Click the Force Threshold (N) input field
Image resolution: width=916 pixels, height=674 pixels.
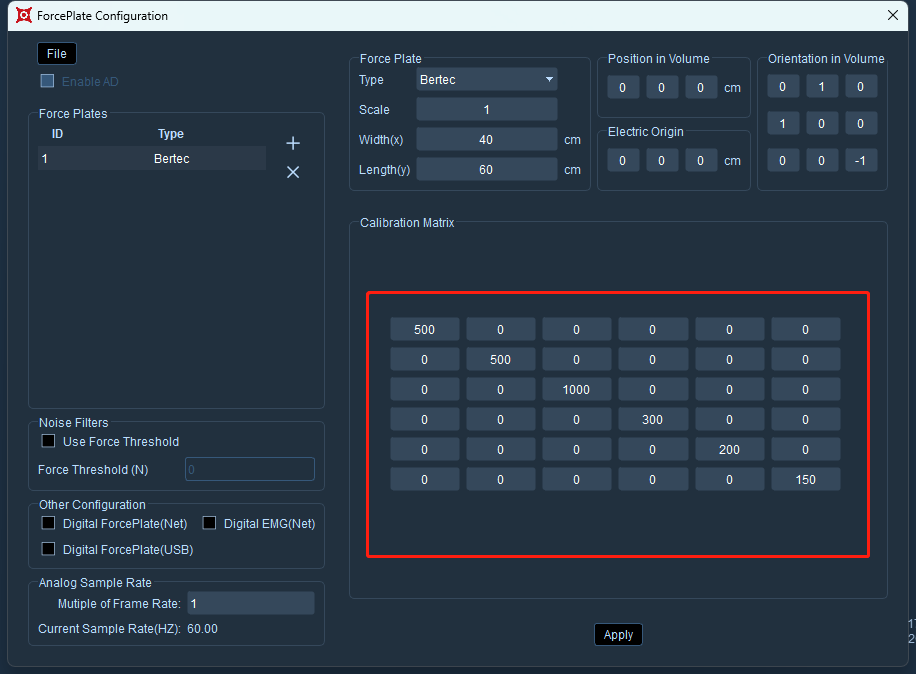point(250,469)
